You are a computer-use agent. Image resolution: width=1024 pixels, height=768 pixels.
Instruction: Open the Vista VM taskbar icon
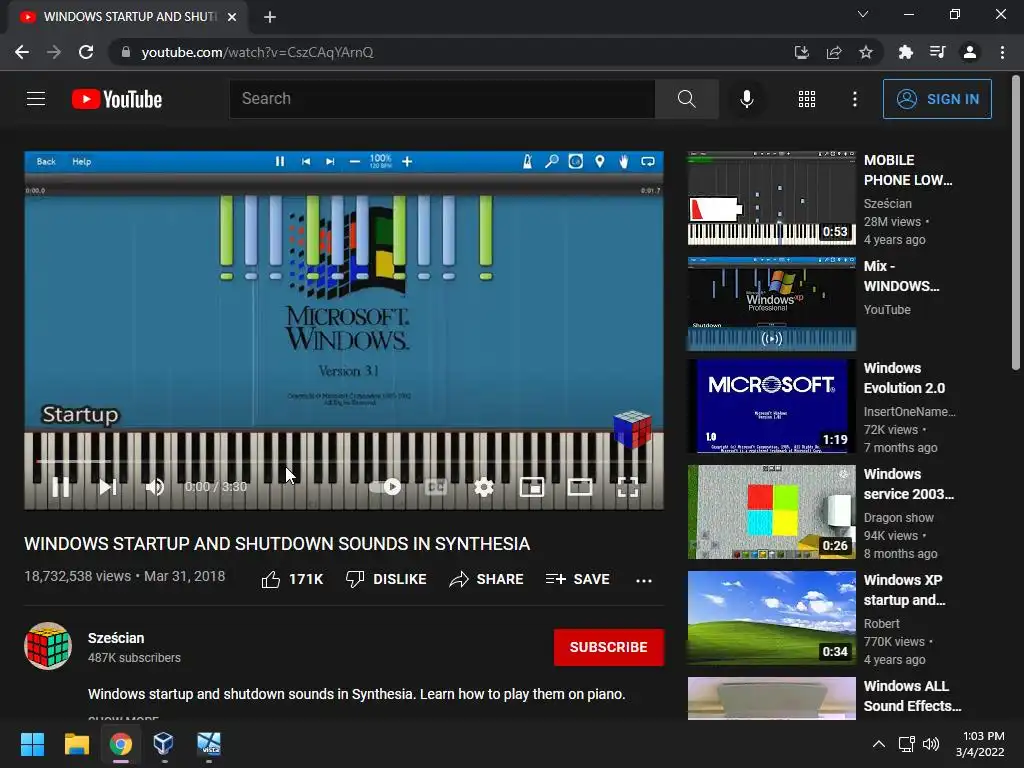pos(209,744)
